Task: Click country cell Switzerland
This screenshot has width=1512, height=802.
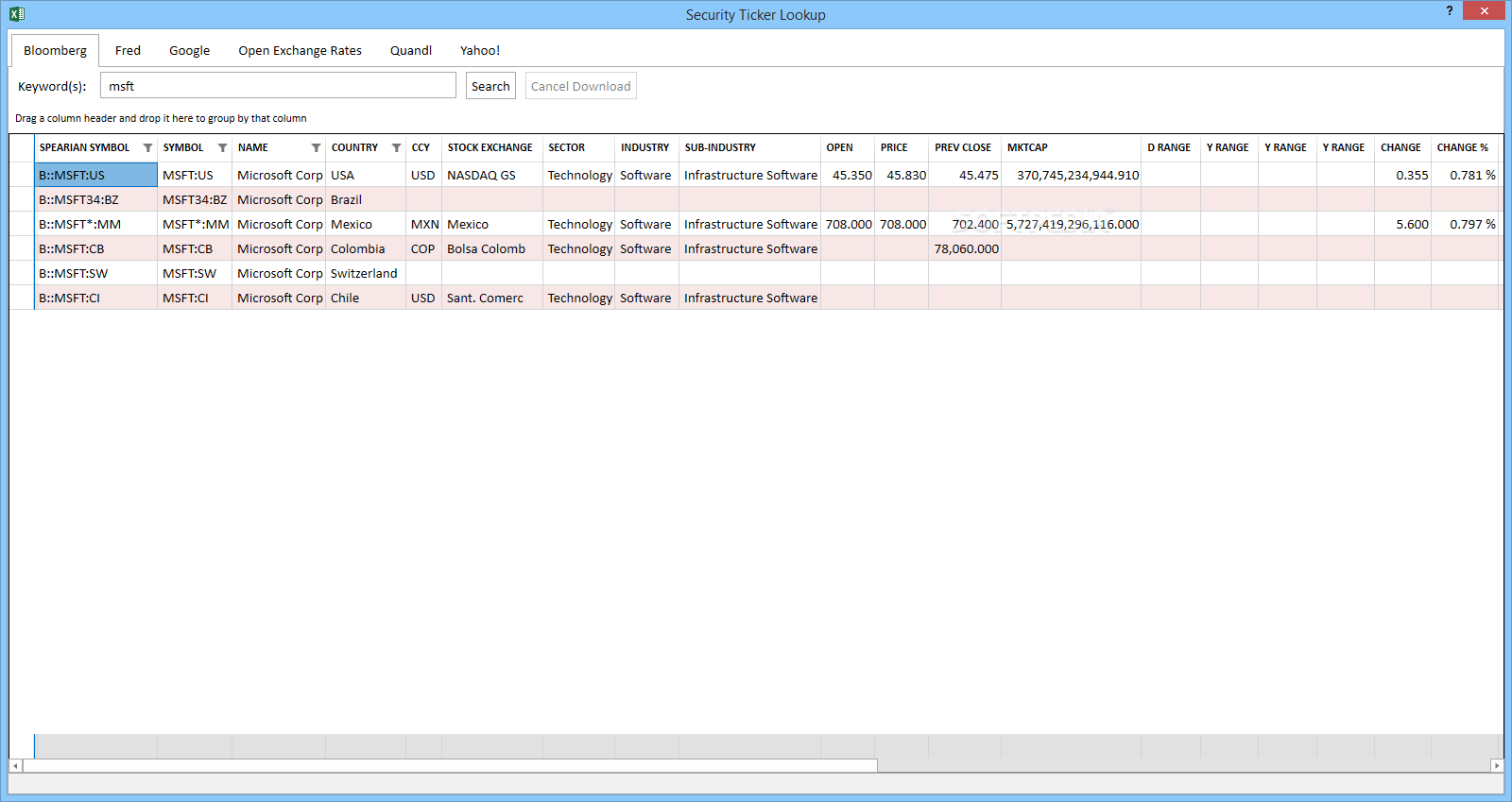Action: pyautogui.click(x=366, y=273)
